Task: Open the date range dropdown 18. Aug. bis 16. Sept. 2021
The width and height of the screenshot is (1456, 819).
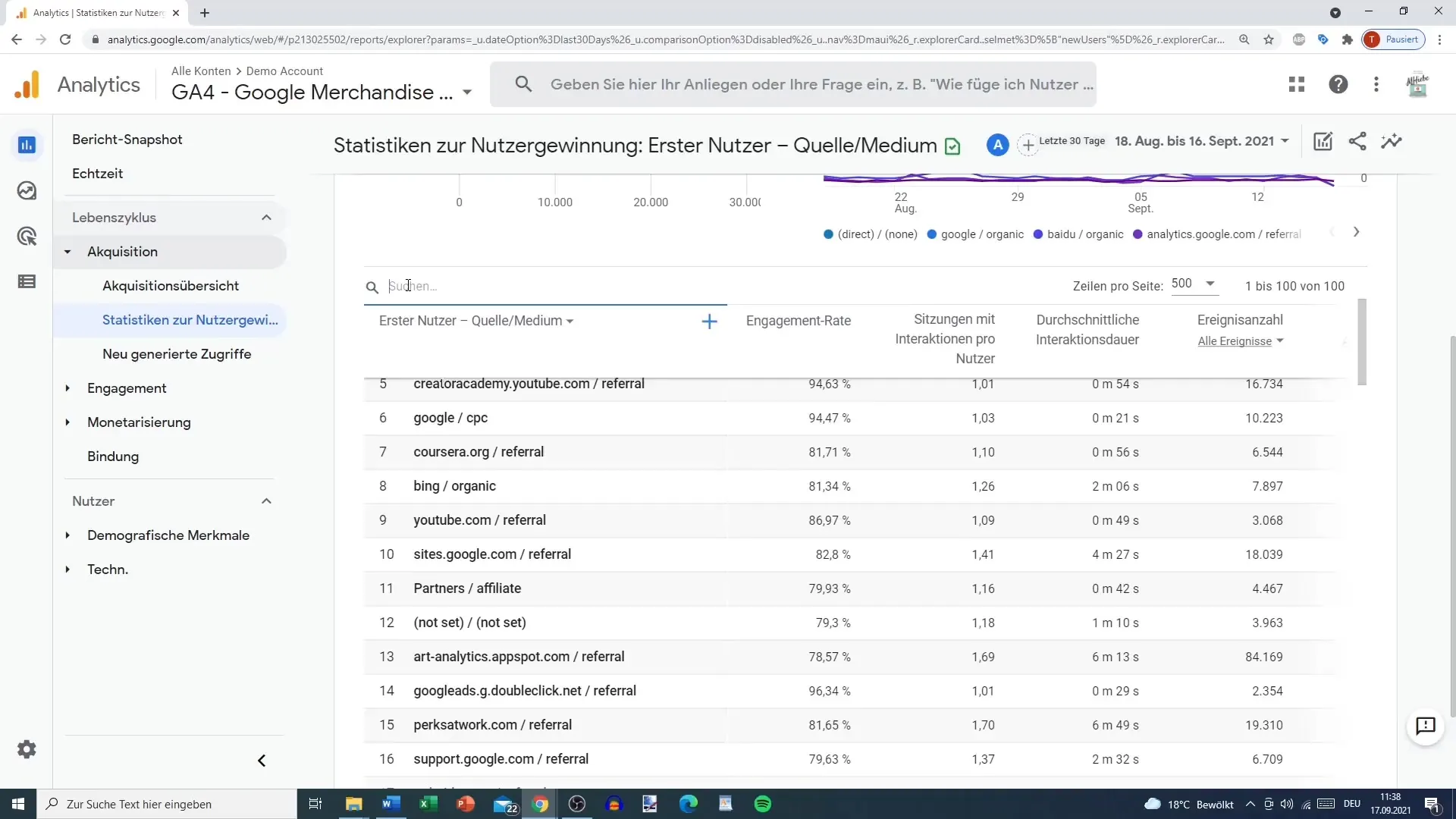Action: tap(1202, 141)
